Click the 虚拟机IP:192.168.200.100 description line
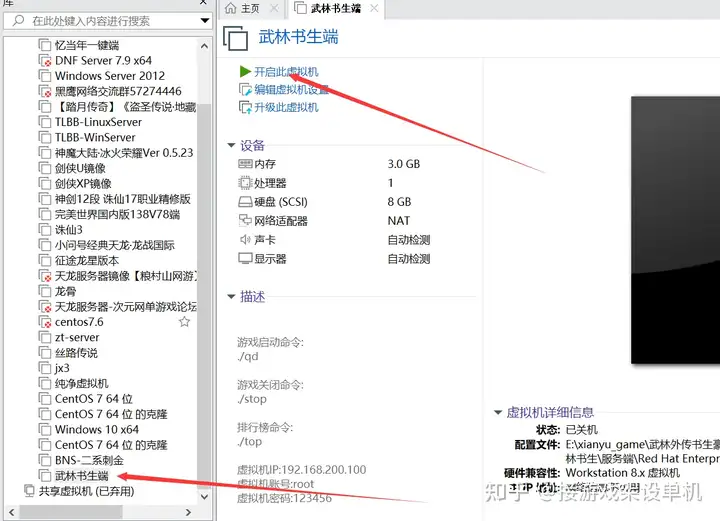Viewport: 720px width, 521px height. (302, 470)
